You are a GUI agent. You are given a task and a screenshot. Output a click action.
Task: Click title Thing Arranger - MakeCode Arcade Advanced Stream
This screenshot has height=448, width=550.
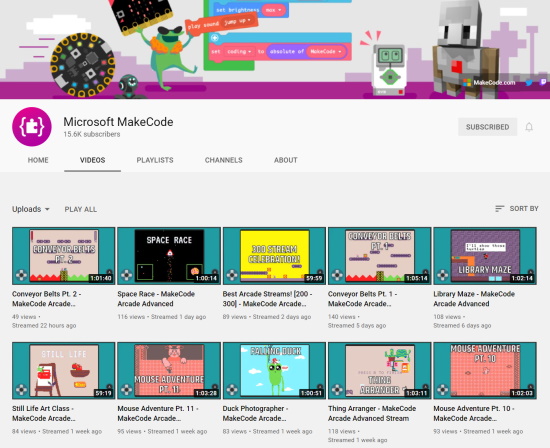(x=372, y=414)
